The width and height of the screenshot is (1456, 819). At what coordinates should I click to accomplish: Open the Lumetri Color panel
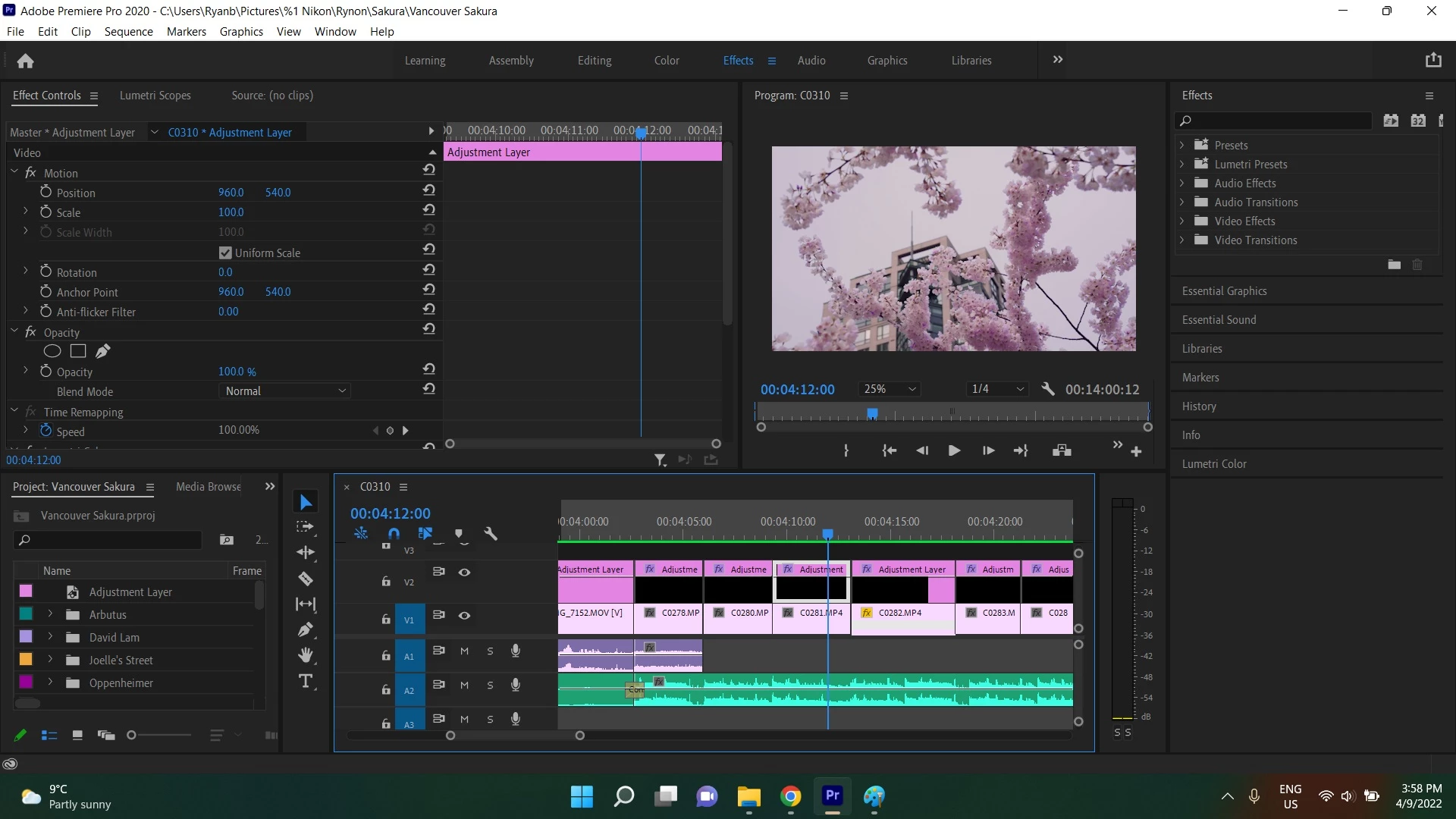click(1213, 464)
